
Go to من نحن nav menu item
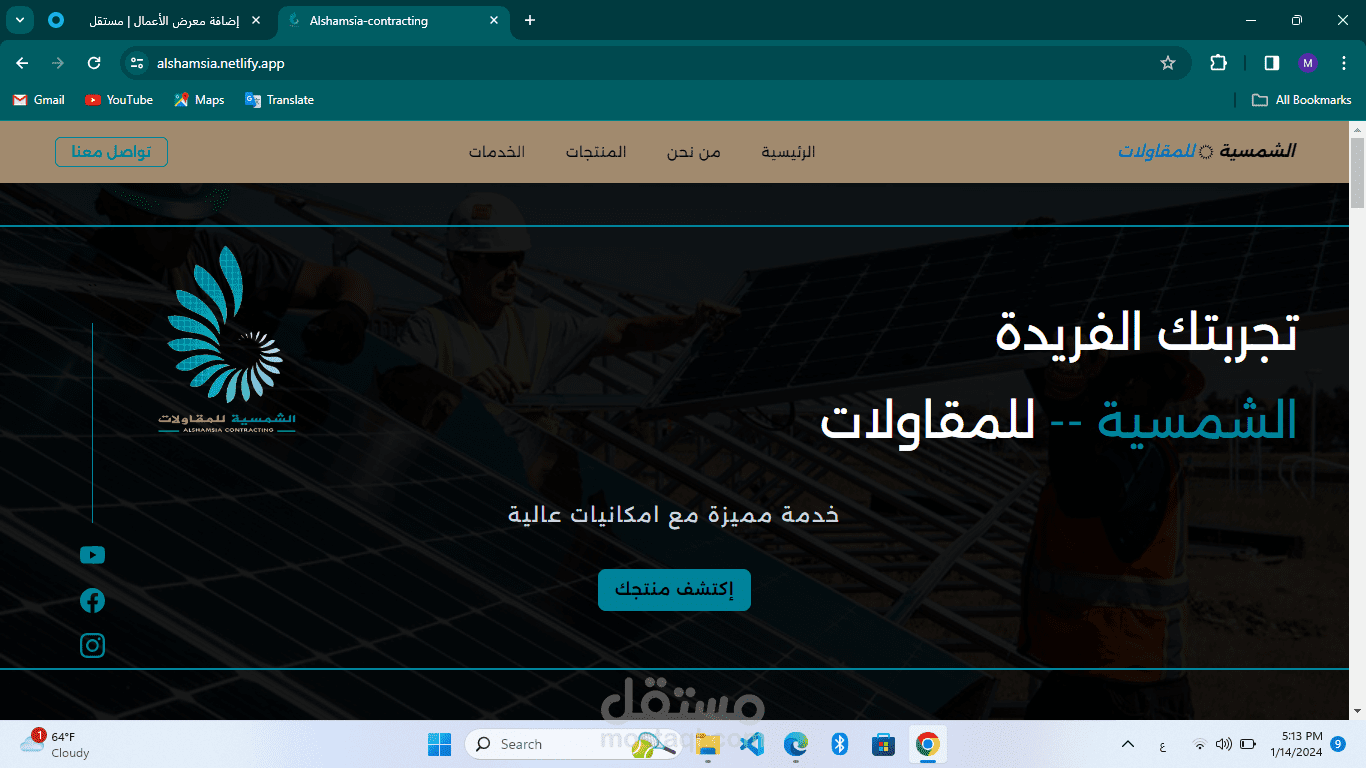[694, 152]
